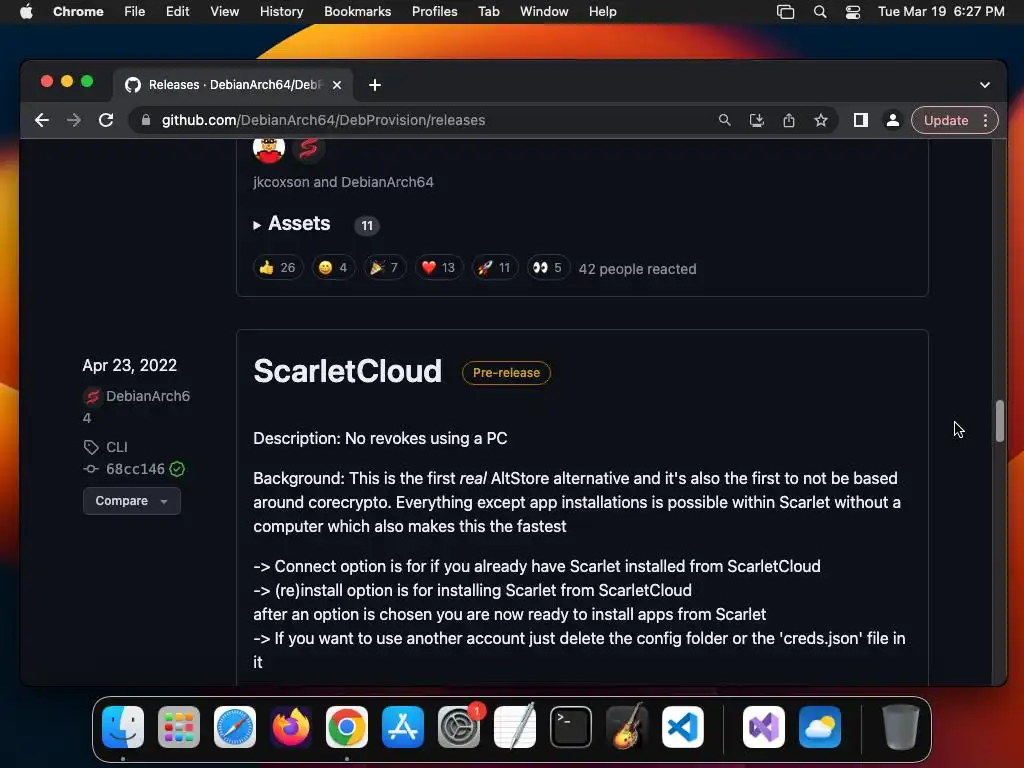The image size is (1024, 768).
Task: Close the Releases DebianArch64 tab
Action: pos(337,85)
